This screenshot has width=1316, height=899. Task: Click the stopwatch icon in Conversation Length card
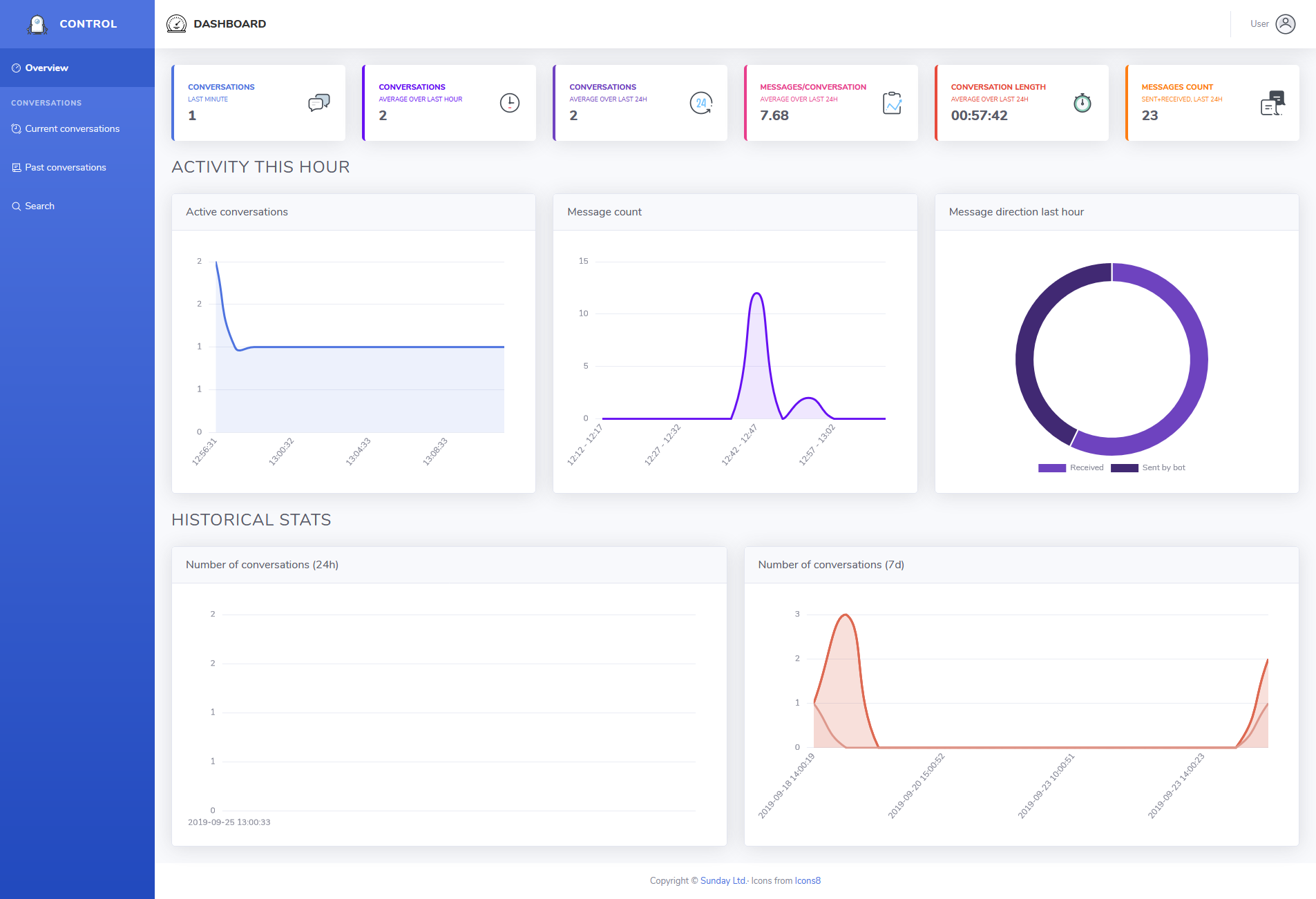coord(1082,103)
